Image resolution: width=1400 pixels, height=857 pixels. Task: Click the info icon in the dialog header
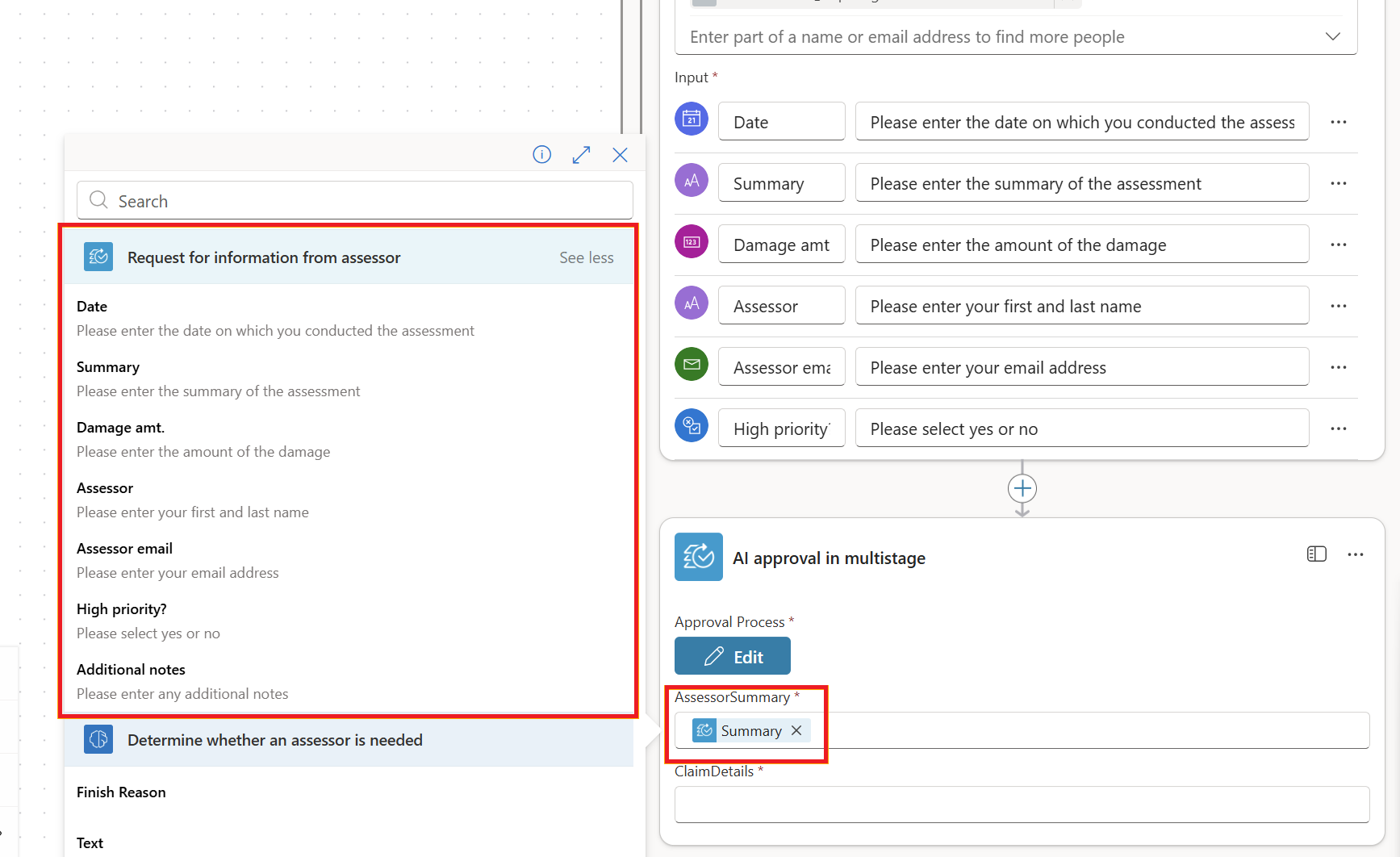coord(541,154)
